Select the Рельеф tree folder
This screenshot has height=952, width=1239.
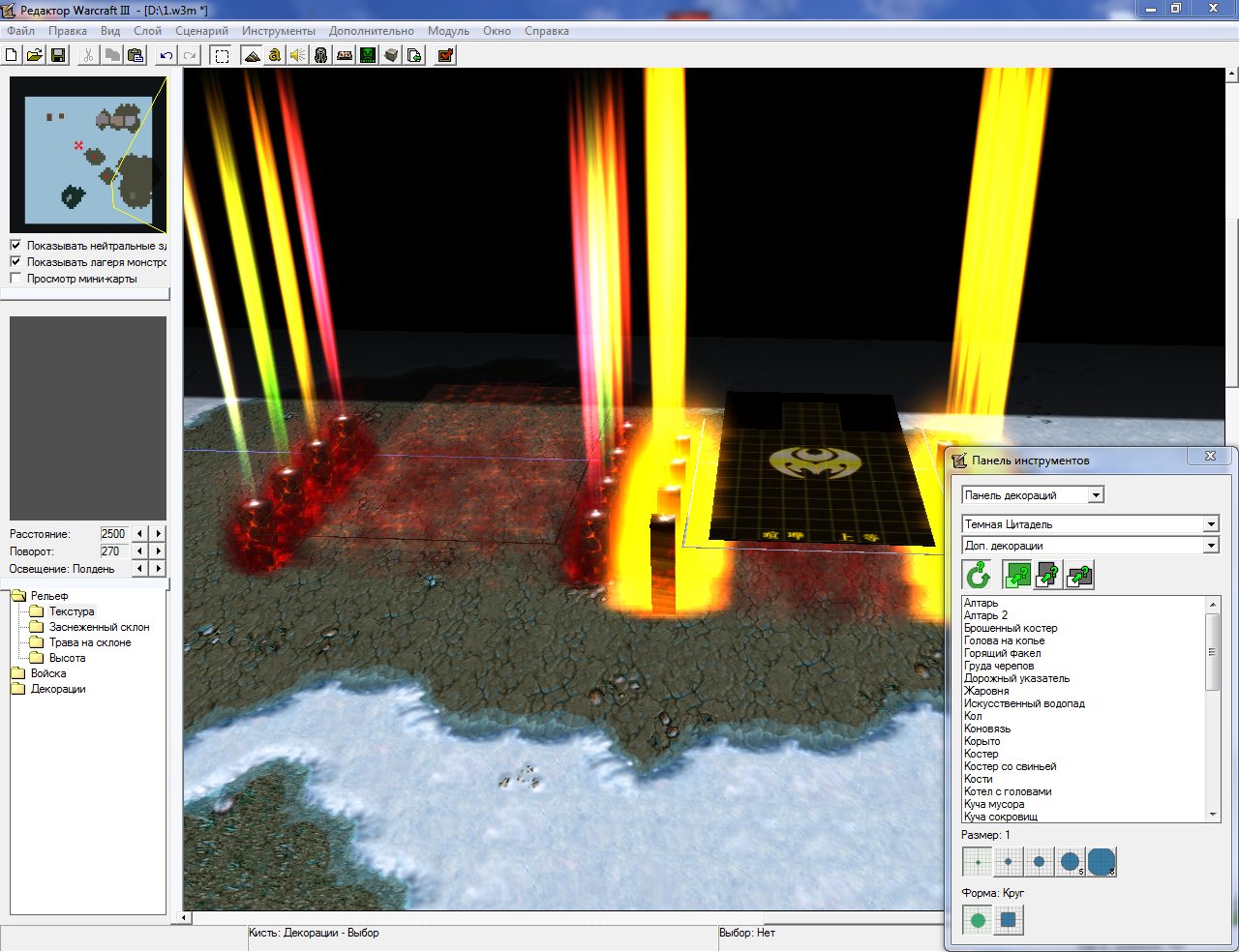tap(49, 596)
